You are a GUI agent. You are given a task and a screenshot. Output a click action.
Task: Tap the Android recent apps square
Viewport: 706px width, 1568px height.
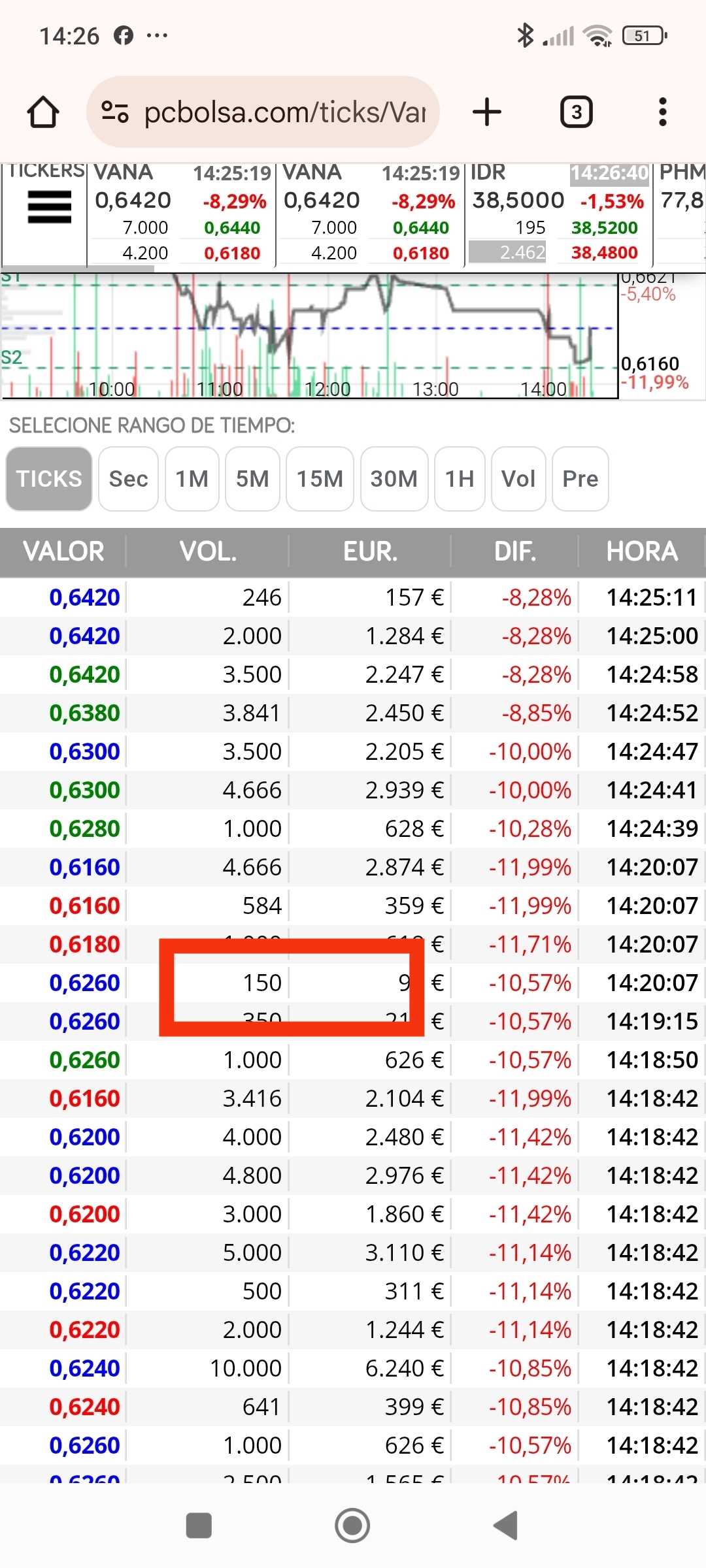(x=199, y=1526)
